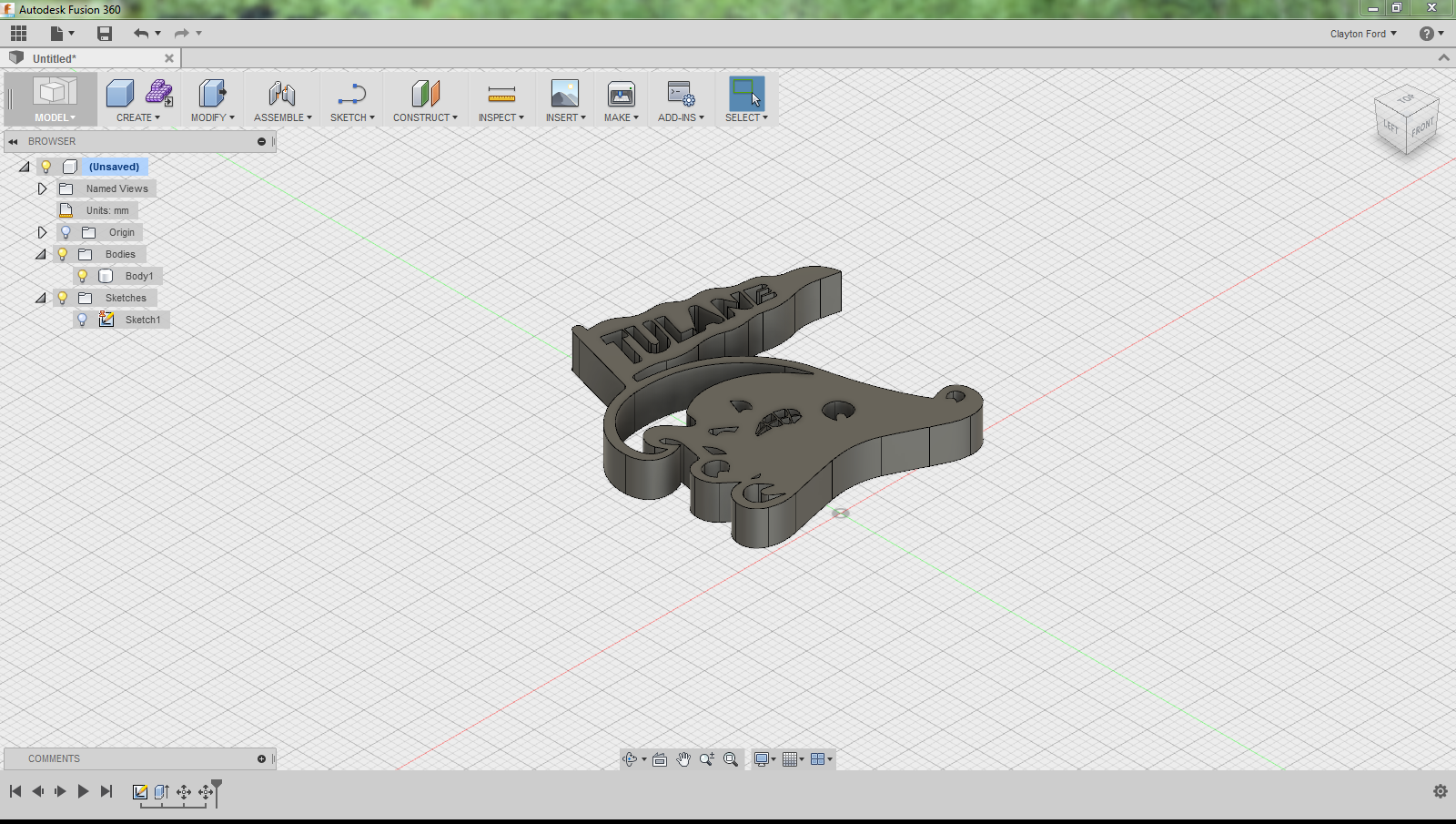Viewport: 1456px width, 824px height.
Task: Select the Pan hand tool
Action: pos(683,759)
